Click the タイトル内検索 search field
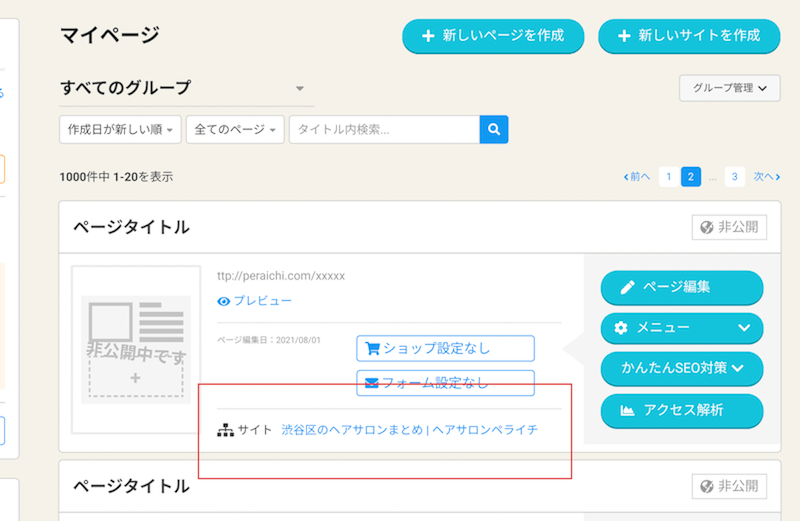This screenshot has width=800, height=521. click(x=384, y=129)
